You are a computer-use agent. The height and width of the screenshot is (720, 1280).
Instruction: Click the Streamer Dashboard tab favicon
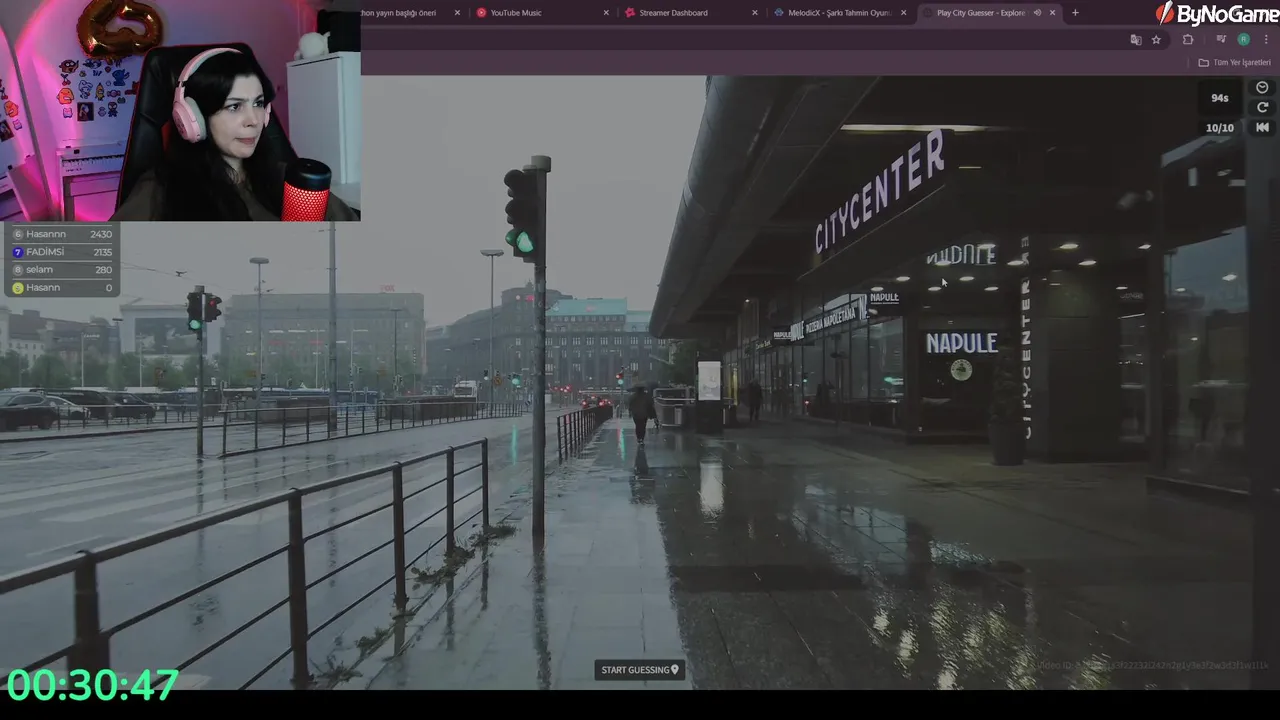click(x=630, y=13)
